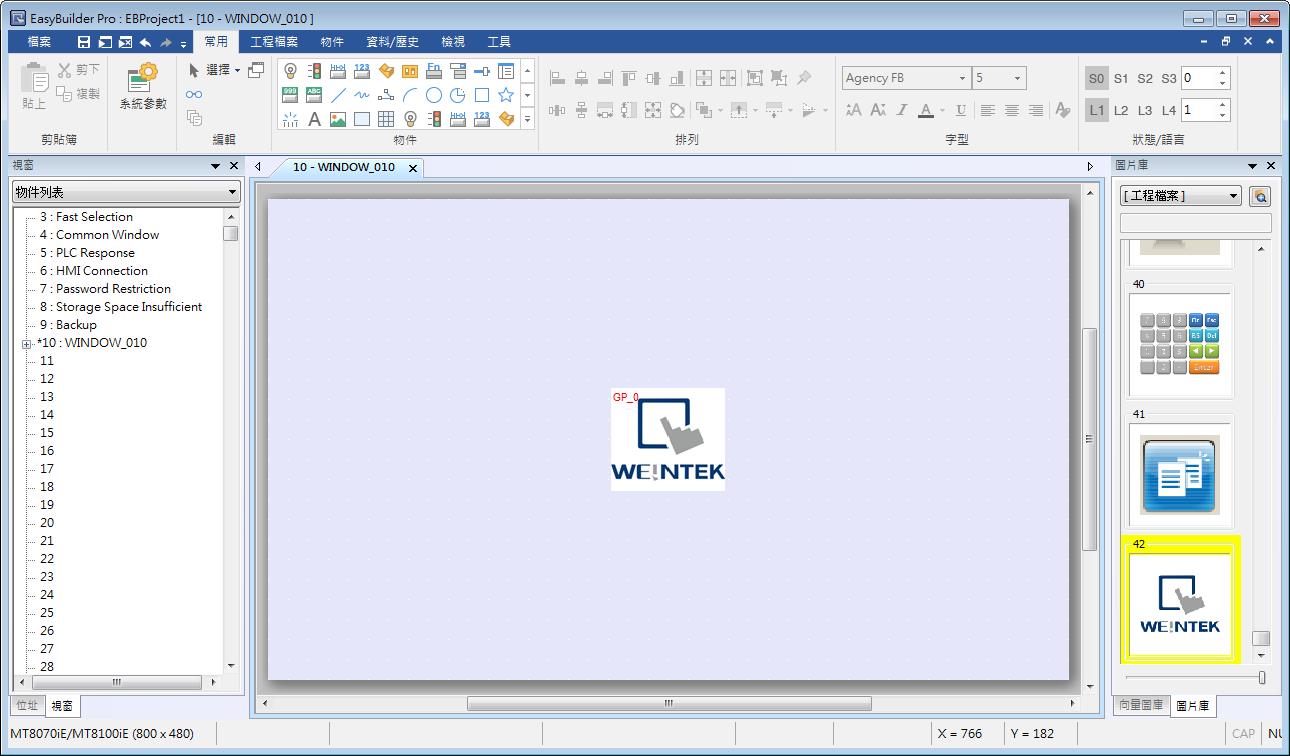
Task: Switch to the 位址 tab
Action: click(27, 705)
